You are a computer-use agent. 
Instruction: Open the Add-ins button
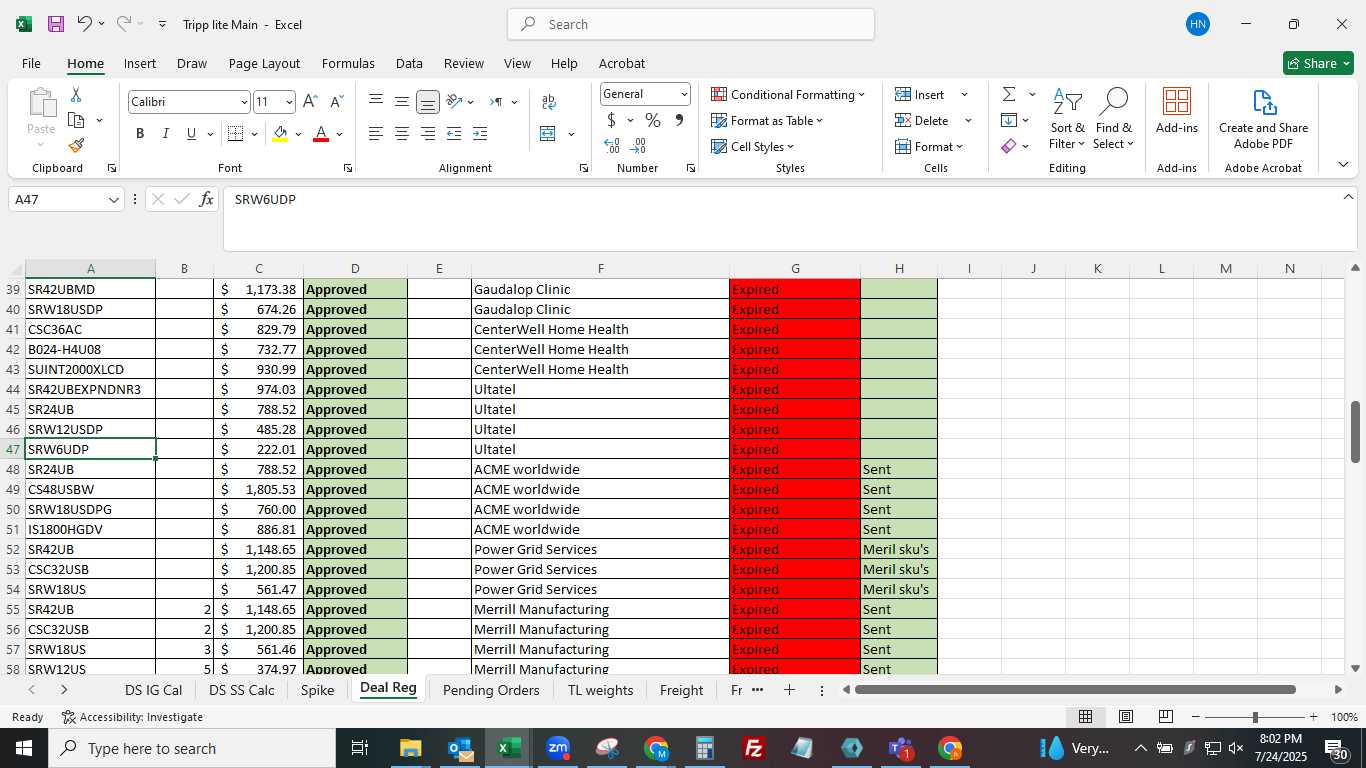[x=1177, y=111]
